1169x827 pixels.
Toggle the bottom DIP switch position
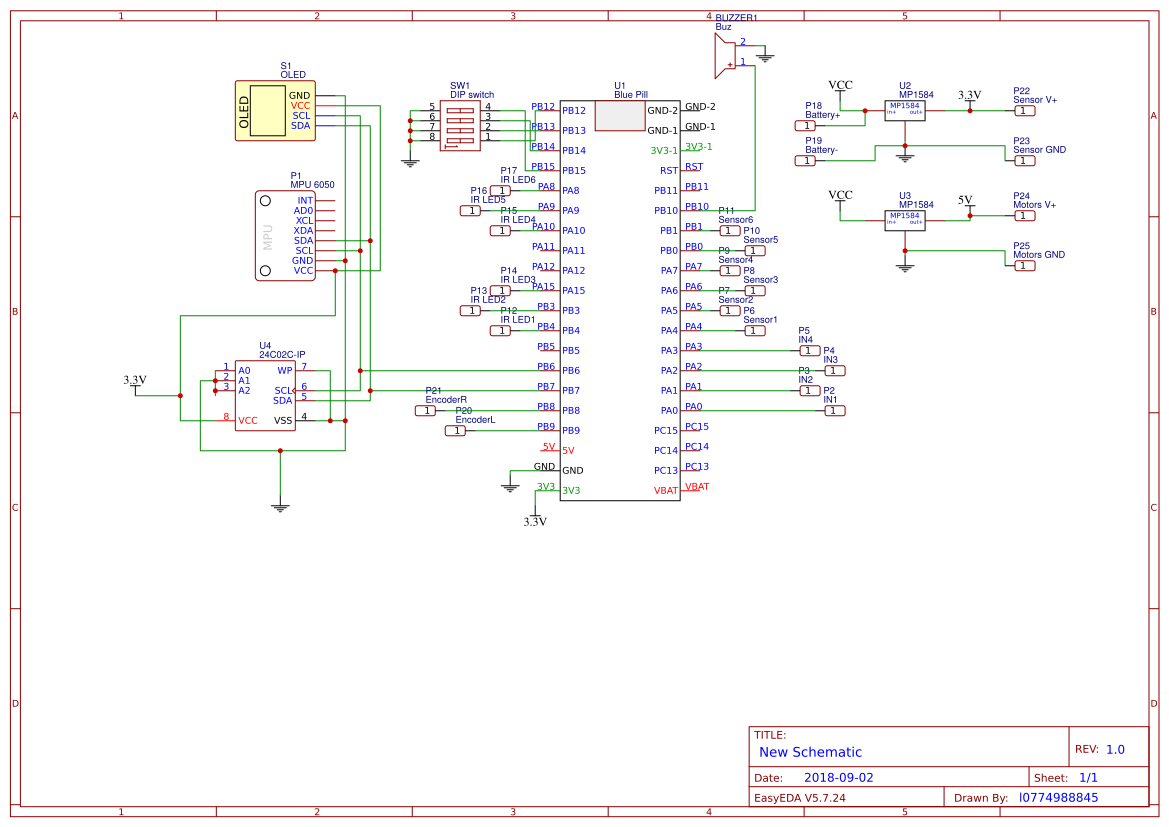click(460, 140)
